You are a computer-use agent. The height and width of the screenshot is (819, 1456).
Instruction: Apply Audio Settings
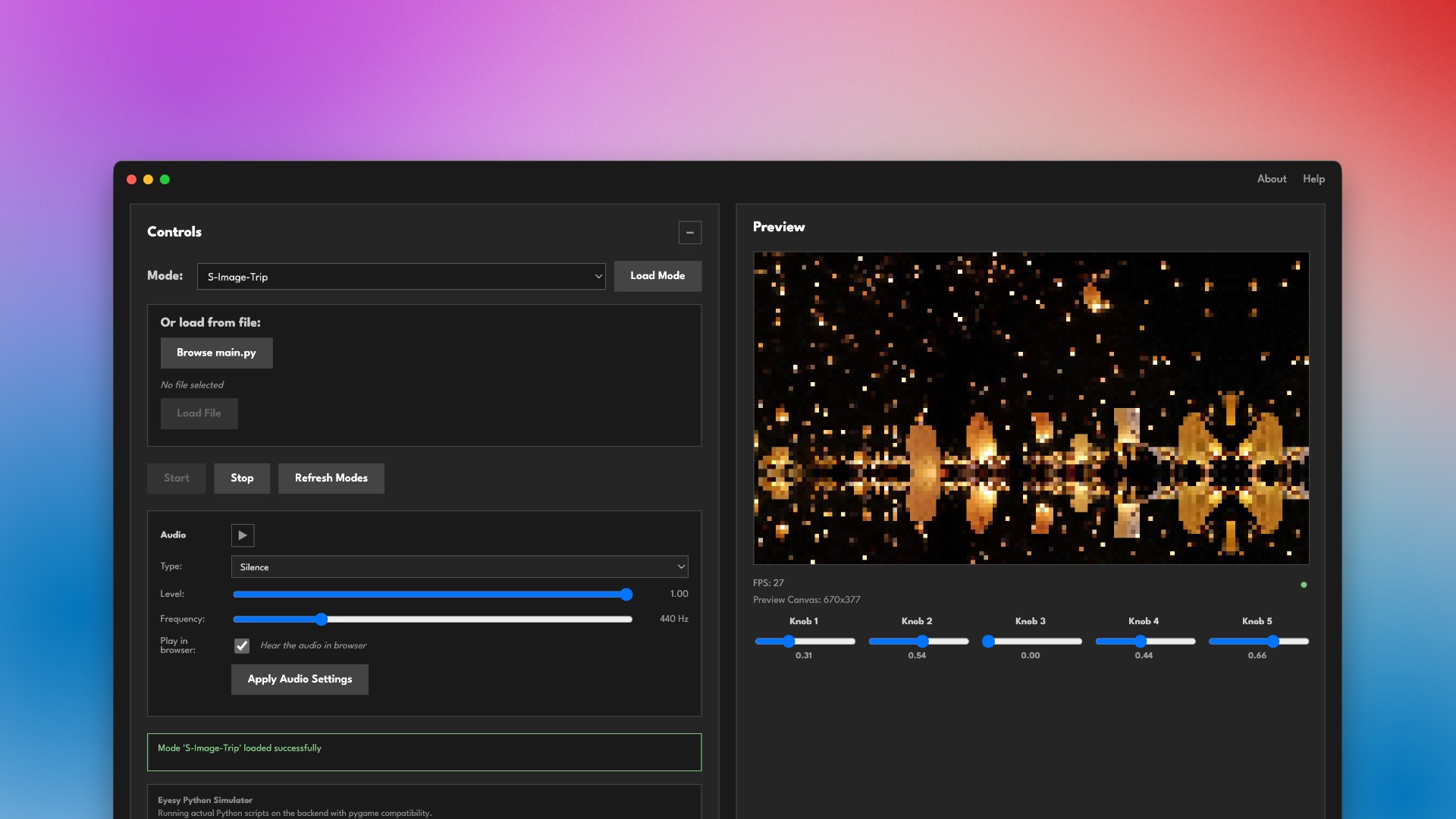pos(300,679)
